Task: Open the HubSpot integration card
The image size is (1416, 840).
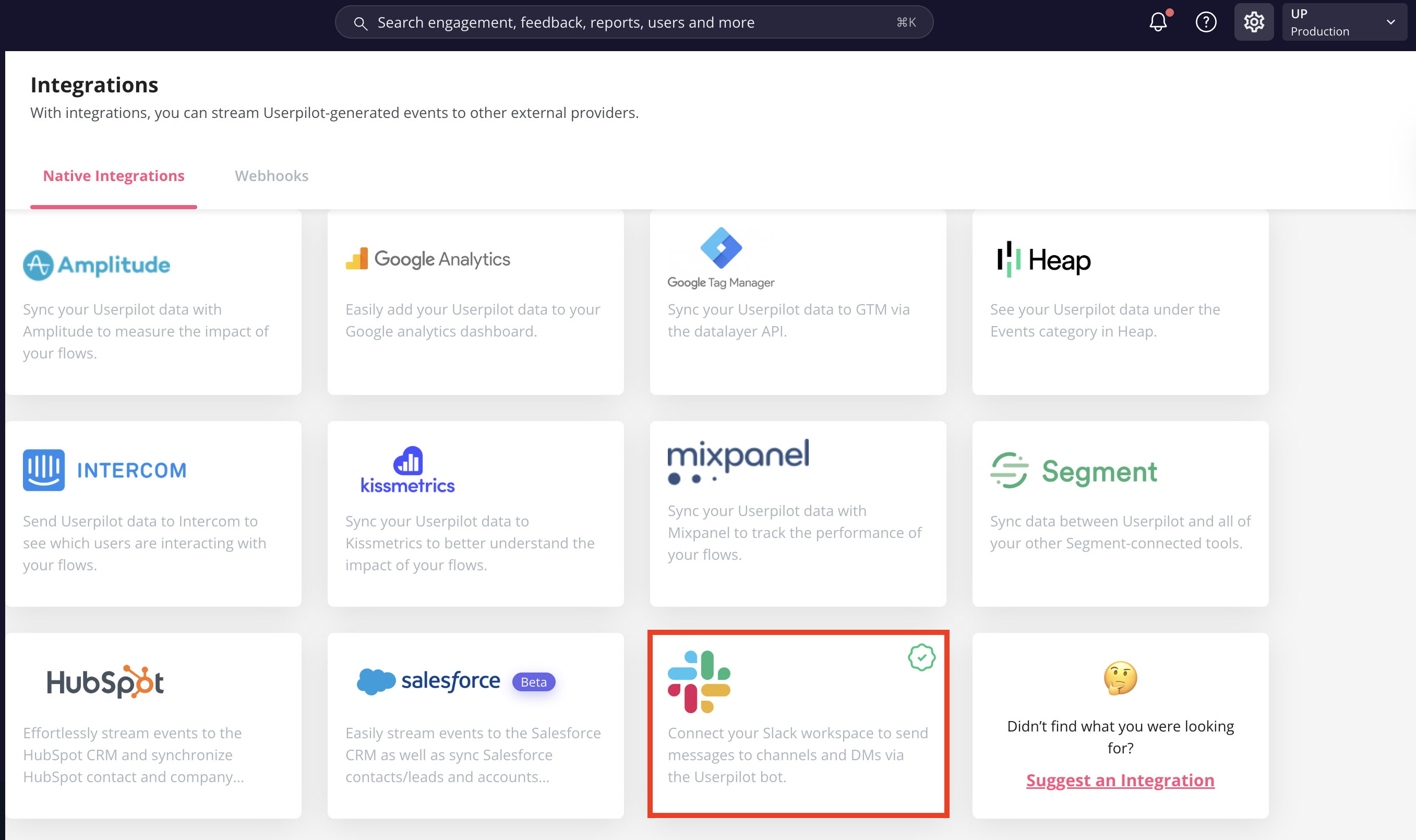Action: (x=153, y=725)
